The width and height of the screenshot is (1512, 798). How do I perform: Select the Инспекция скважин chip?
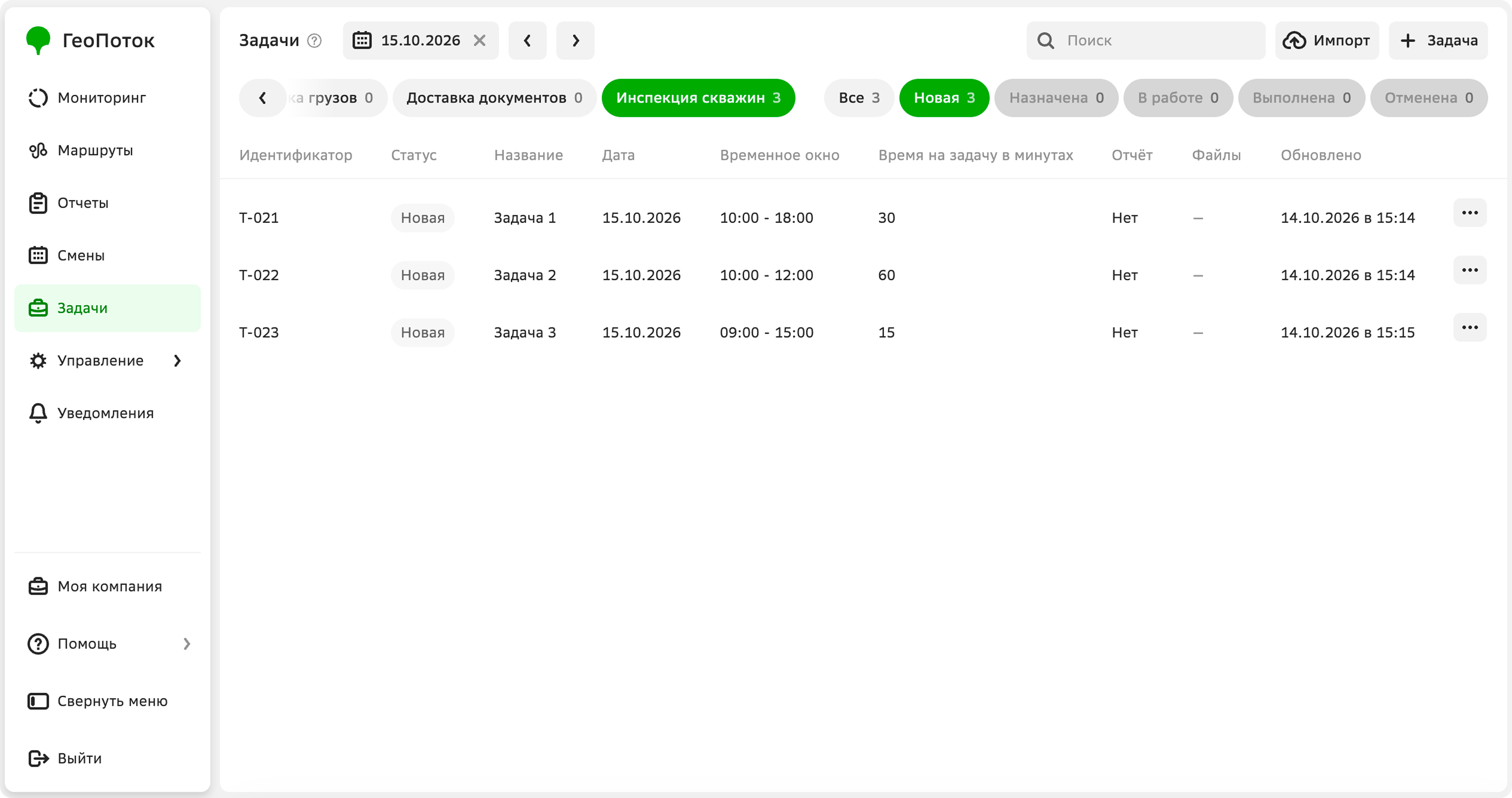(x=698, y=98)
